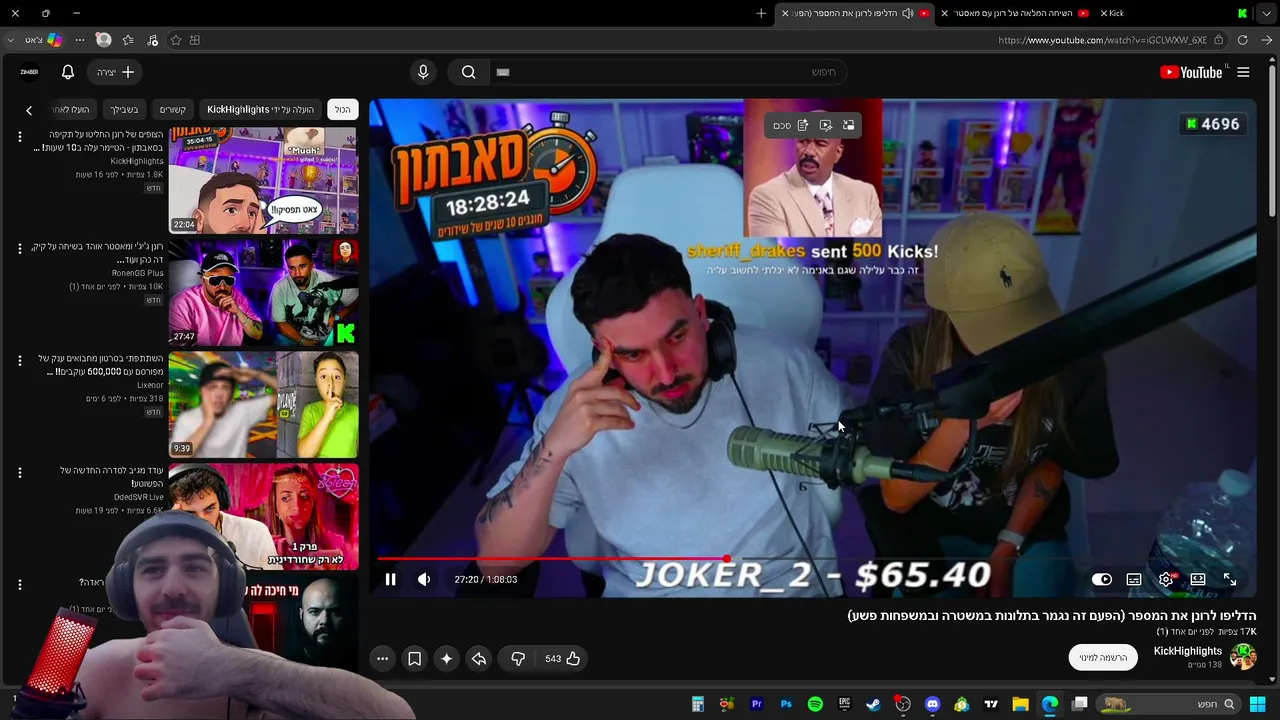The image size is (1280, 720).
Task: Open the sidebar thumbnail with 27:47 duration
Action: click(263, 292)
